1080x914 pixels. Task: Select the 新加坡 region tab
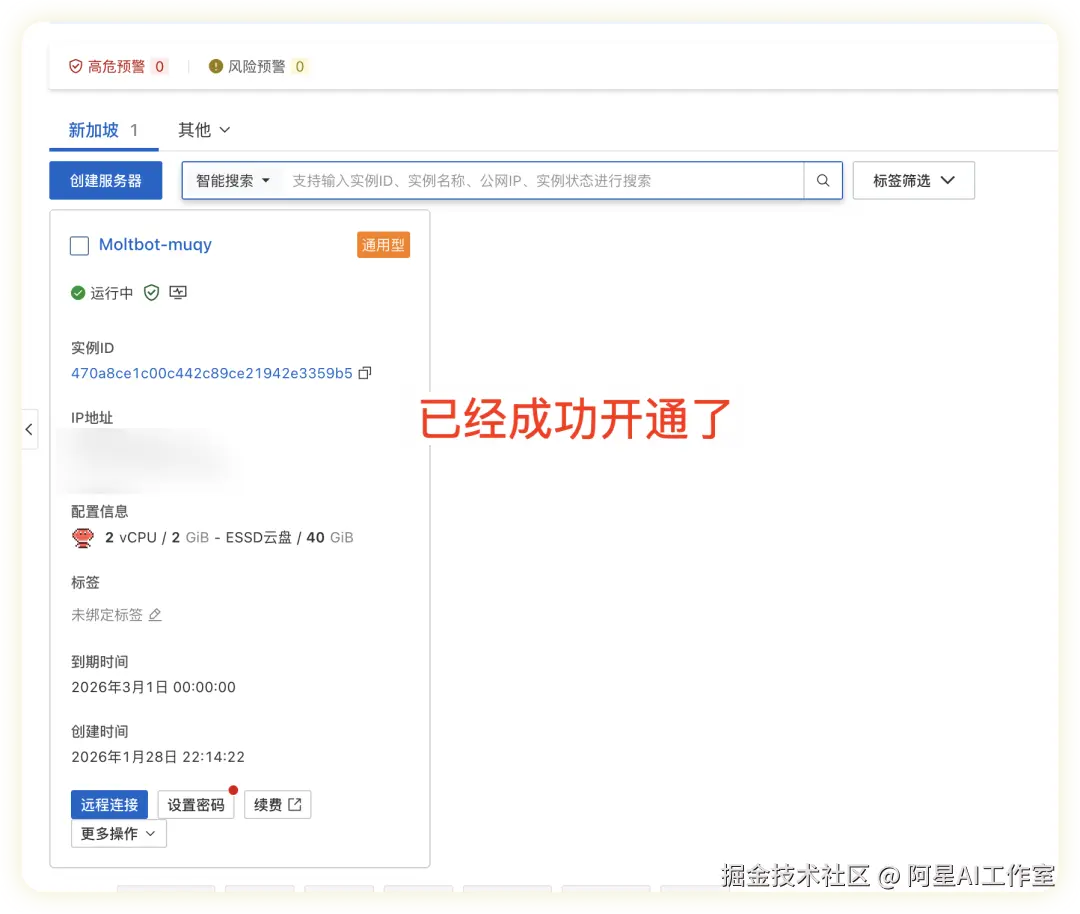click(x=91, y=130)
